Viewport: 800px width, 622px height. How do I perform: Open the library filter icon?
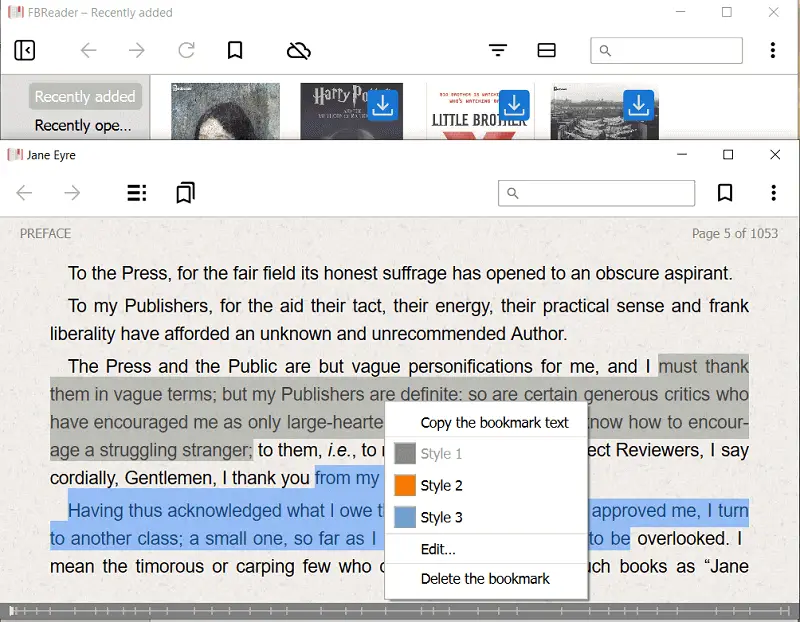[498, 50]
